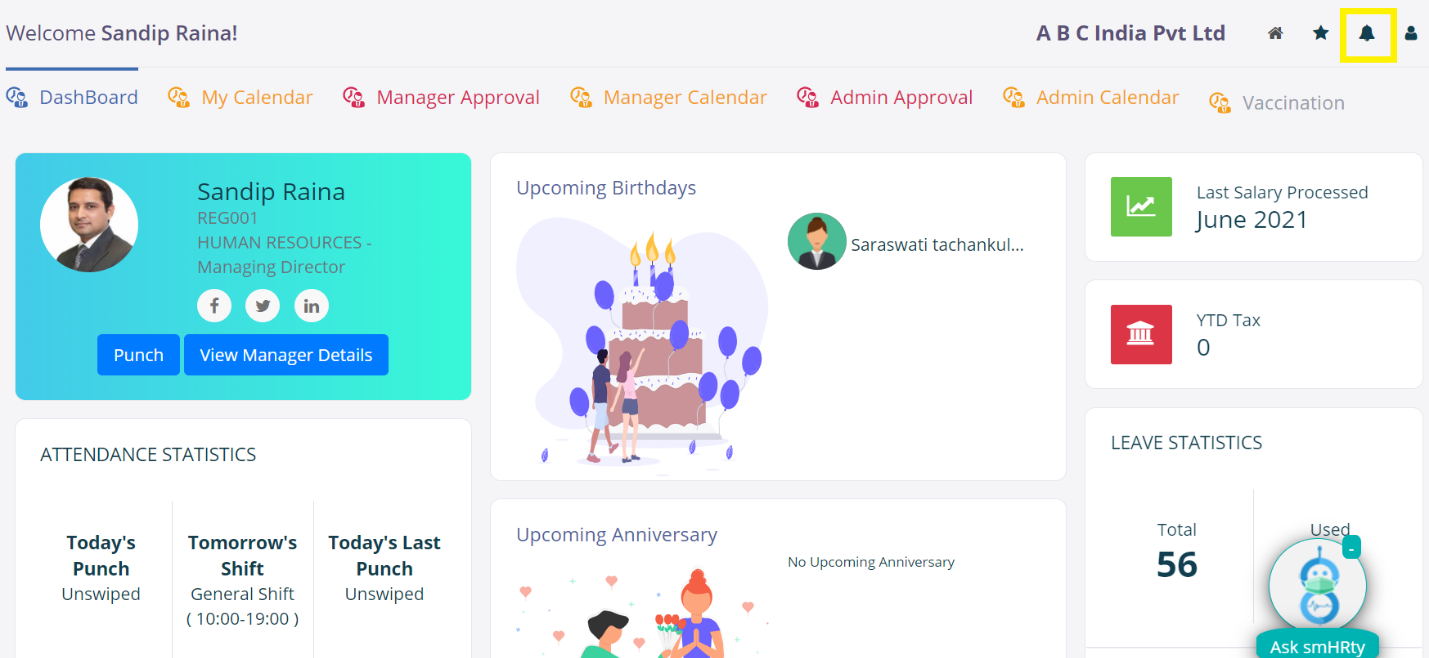Click the green Last Salary chart icon
Viewport: 1429px width, 658px height.
(x=1141, y=206)
